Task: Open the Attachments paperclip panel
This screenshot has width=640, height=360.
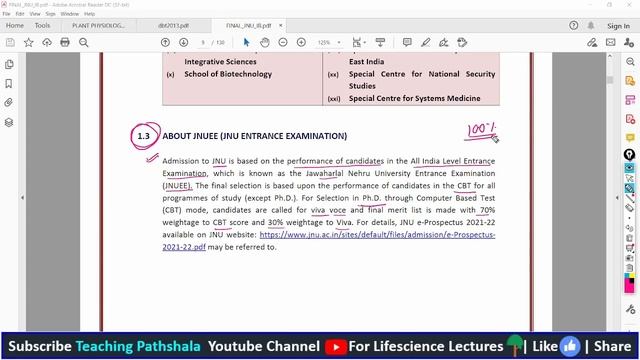Action: (9, 102)
